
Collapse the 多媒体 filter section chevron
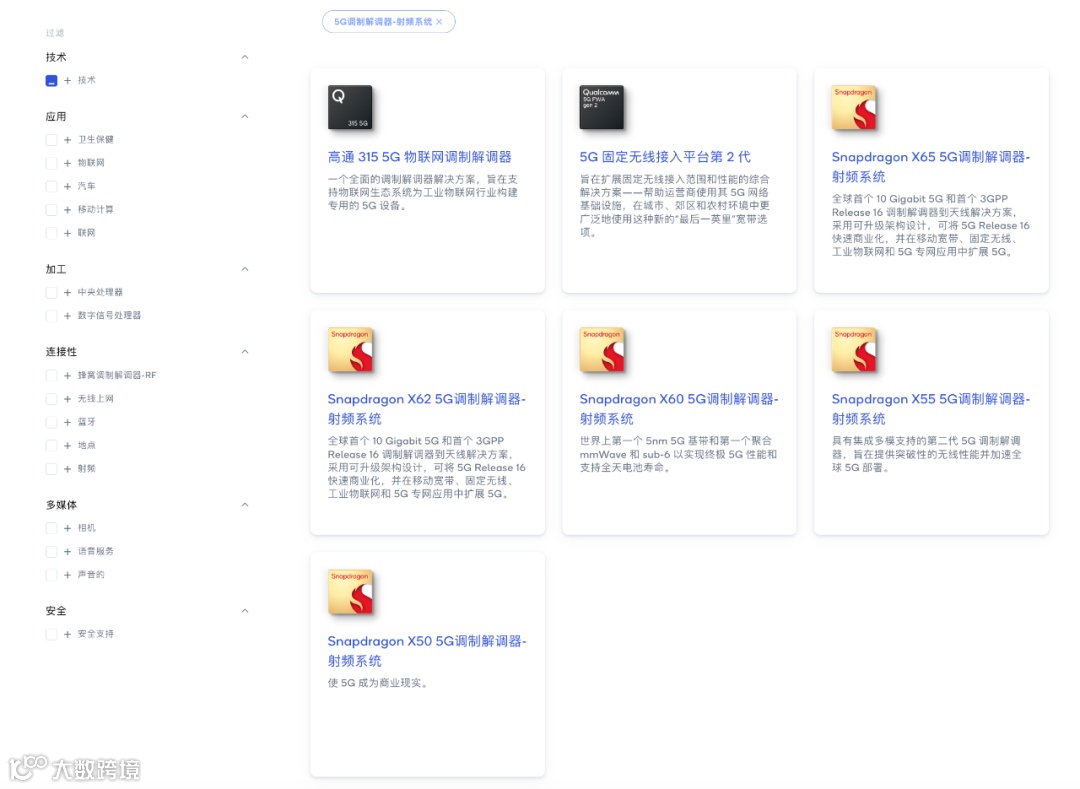[245, 505]
